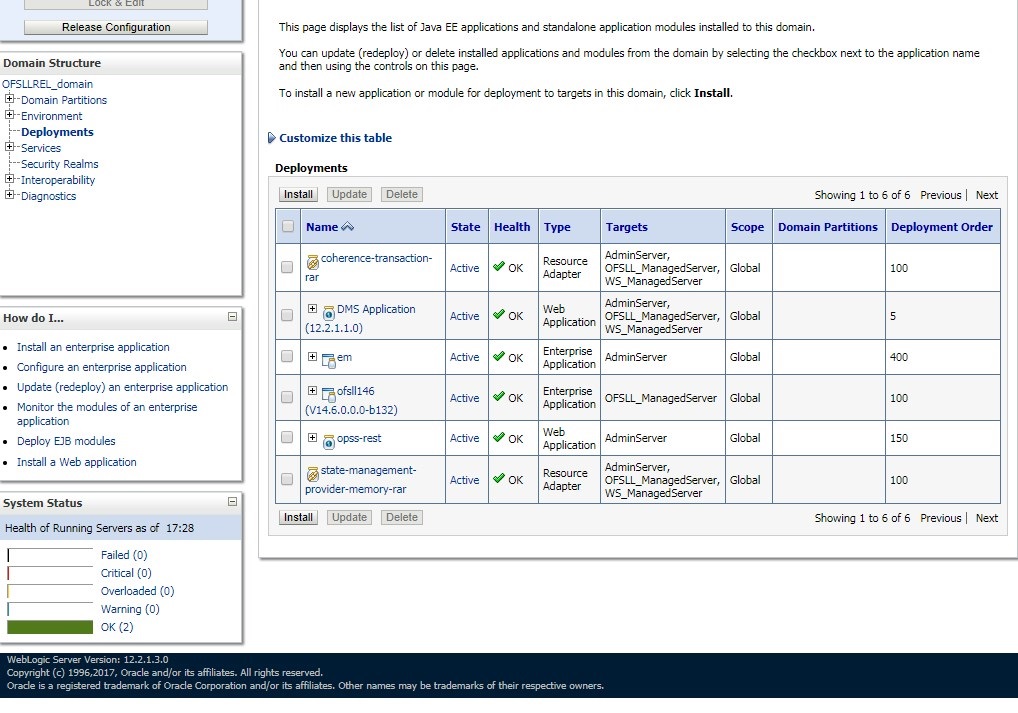Toggle the select-all checkbox in table header

288,226
